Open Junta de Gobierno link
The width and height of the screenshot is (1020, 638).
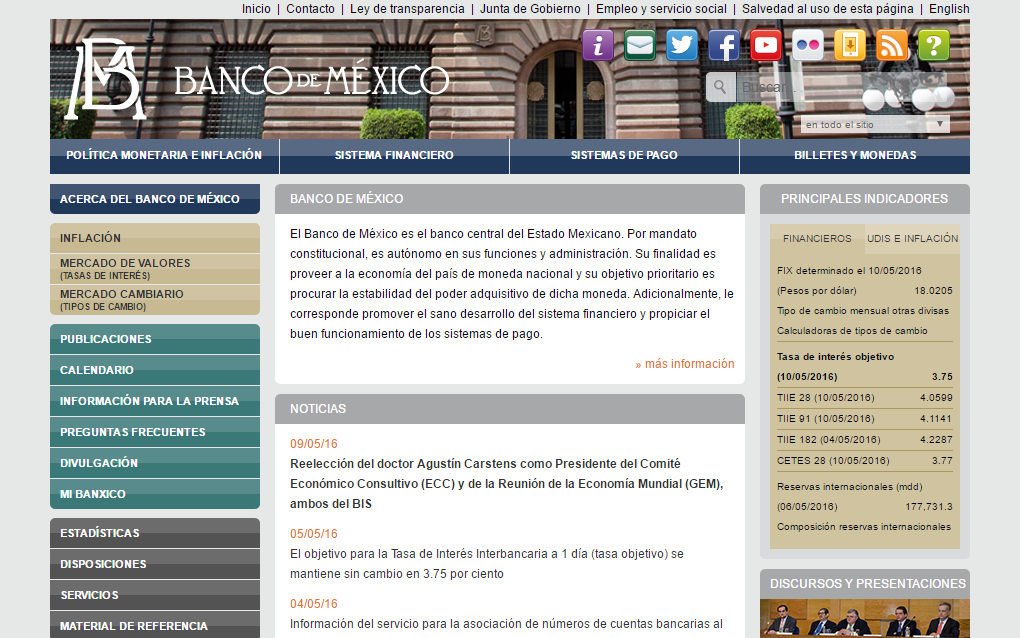pyautogui.click(x=530, y=8)
